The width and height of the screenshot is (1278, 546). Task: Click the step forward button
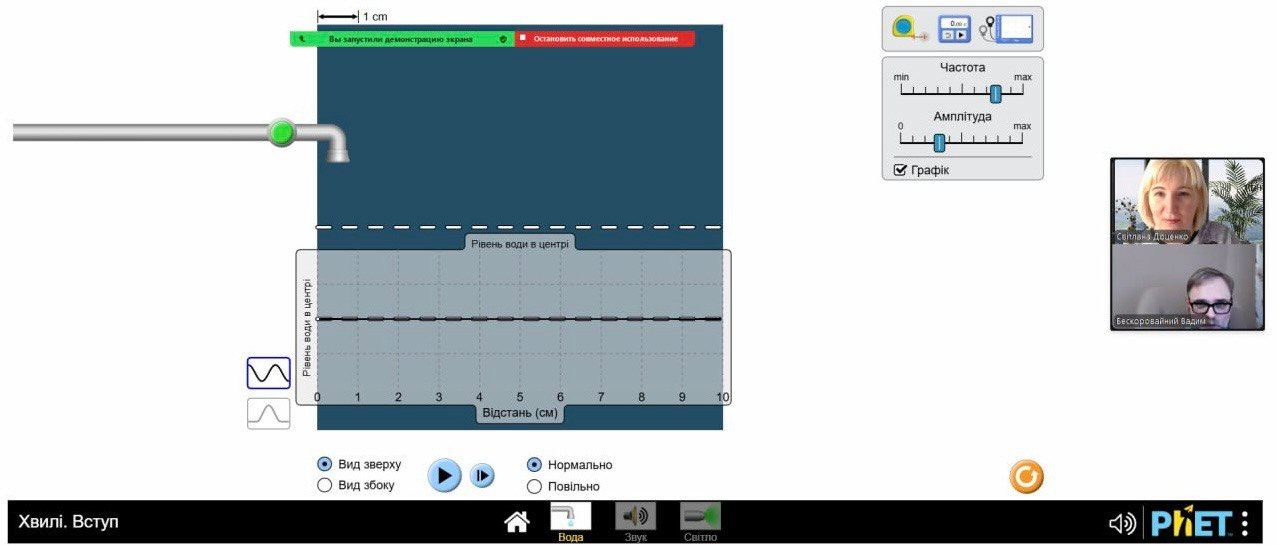[482, 476]
